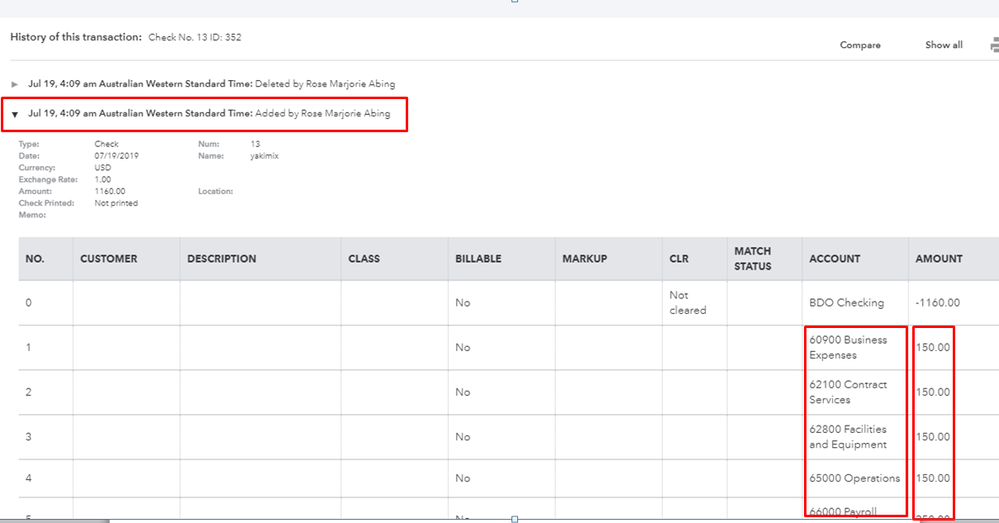Viewport: 999px width, 523px height.
Task: Click the DESCRIPTION column header
Action: coord(221,259)
